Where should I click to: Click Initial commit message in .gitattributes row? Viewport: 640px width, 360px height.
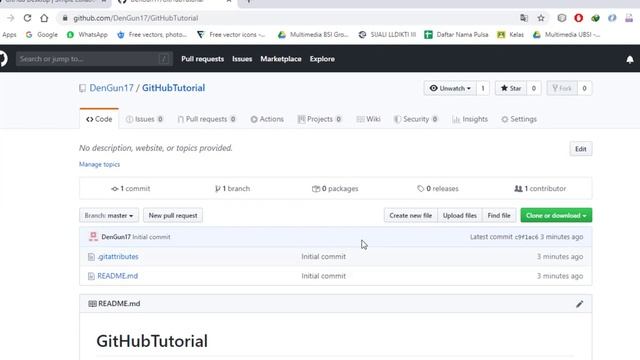(324, 257)
